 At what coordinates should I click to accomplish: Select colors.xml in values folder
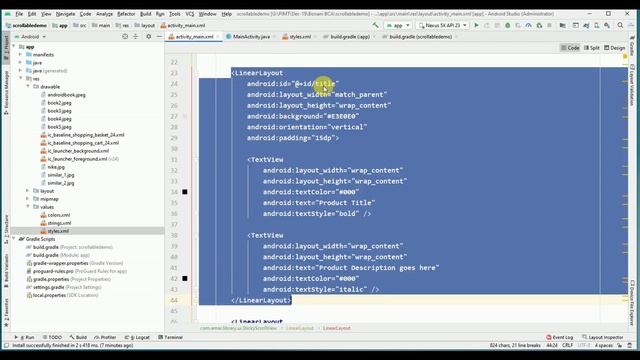point(58,215)
